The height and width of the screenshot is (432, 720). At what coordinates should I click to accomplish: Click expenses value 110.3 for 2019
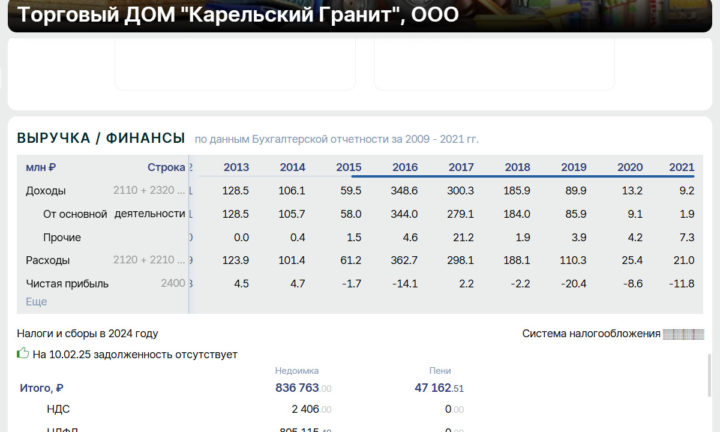tap(573, 260)
